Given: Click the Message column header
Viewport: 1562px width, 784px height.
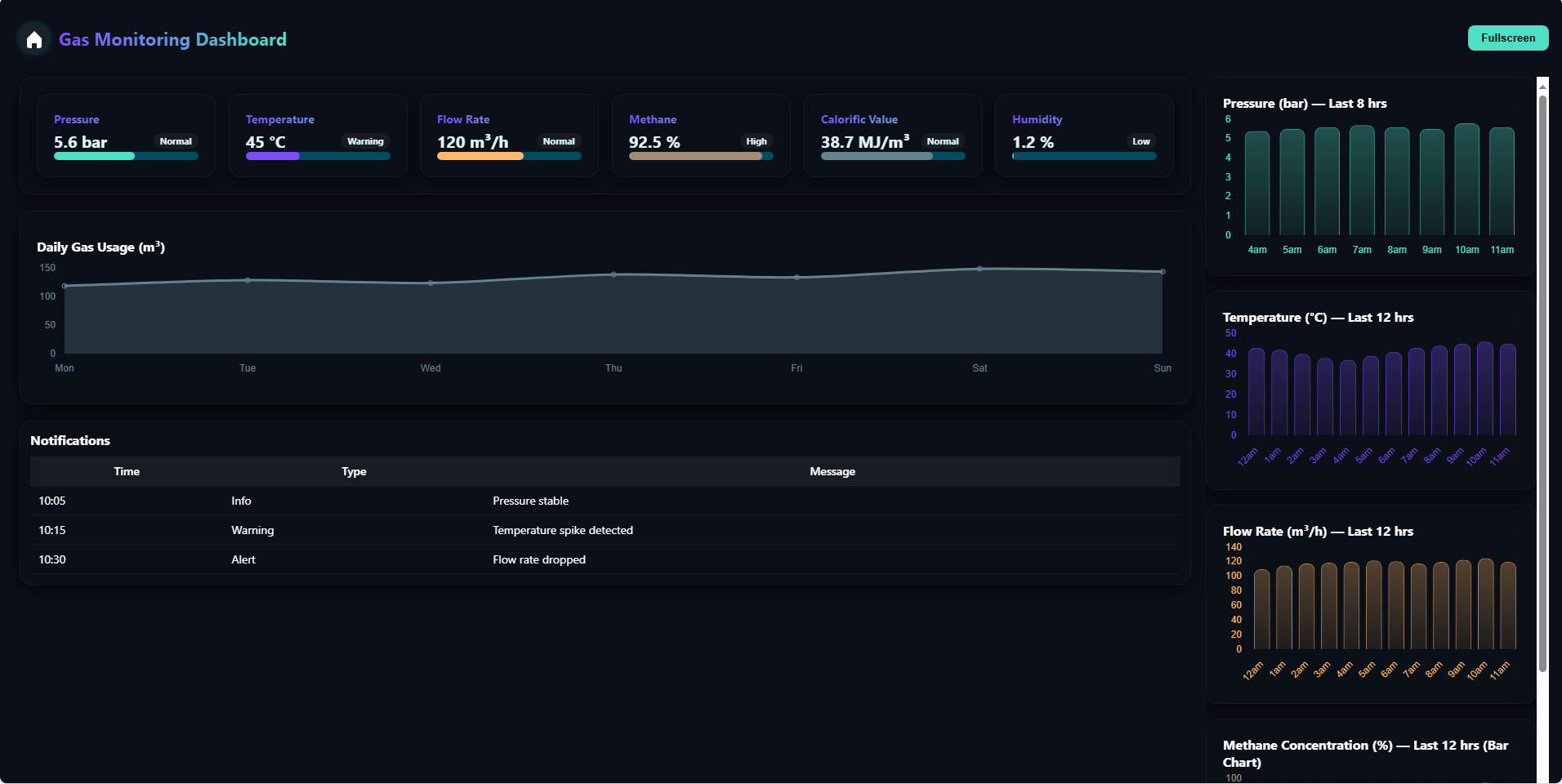Looking at the screenshot, I should coord(832,471).
